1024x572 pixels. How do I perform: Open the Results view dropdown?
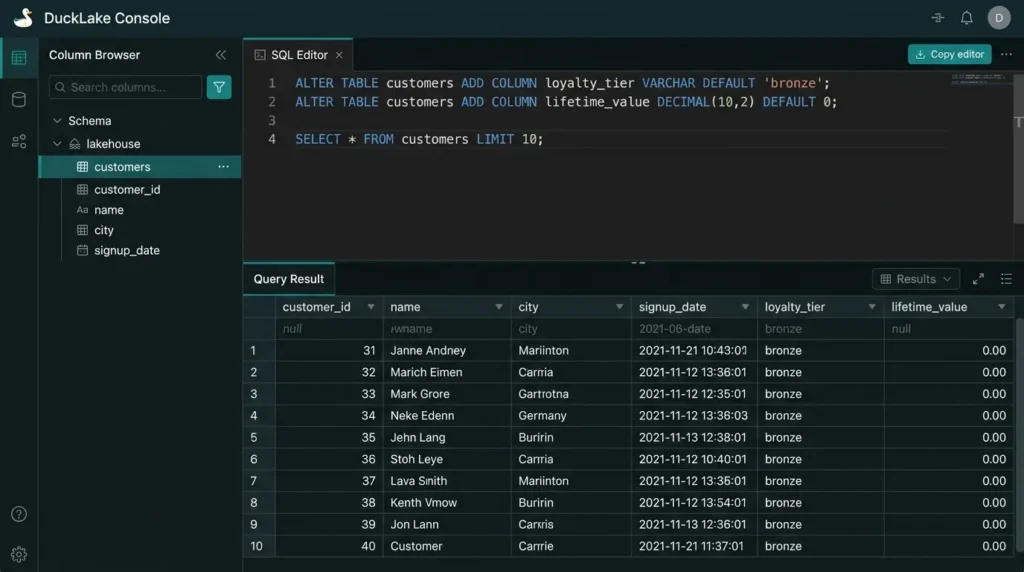[x=916, y=279]
